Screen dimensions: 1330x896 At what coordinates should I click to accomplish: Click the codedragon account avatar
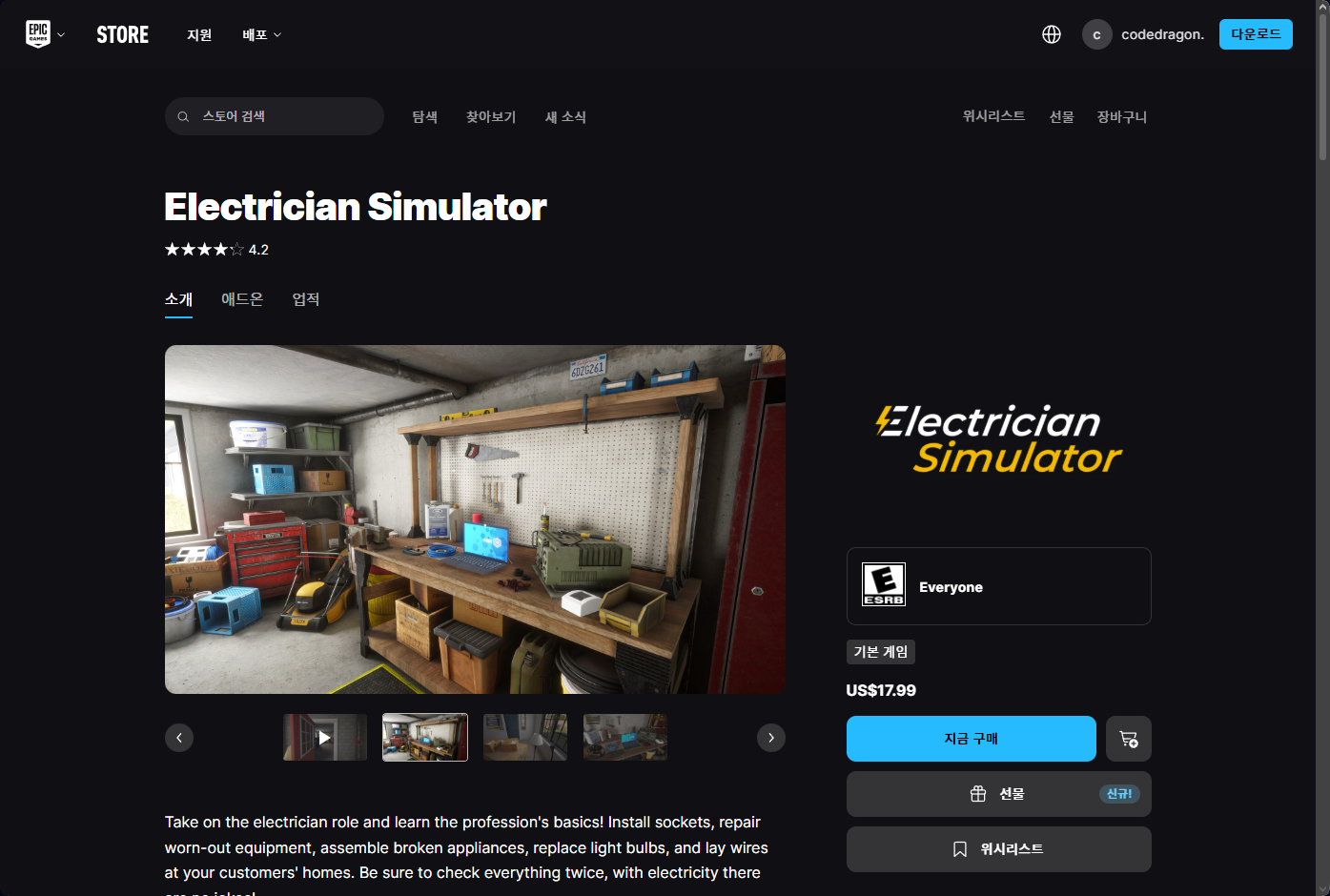click(1097, 34)
